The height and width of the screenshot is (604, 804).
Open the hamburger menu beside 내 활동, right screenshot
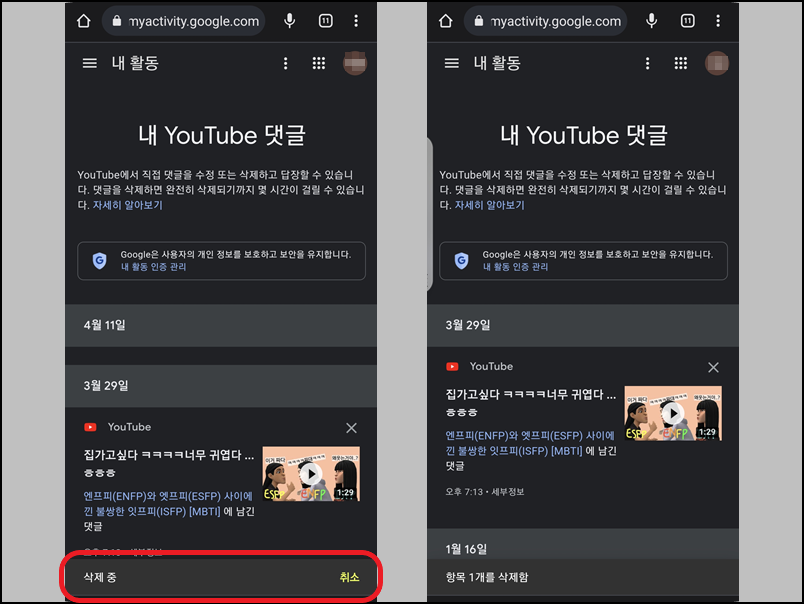452,63
